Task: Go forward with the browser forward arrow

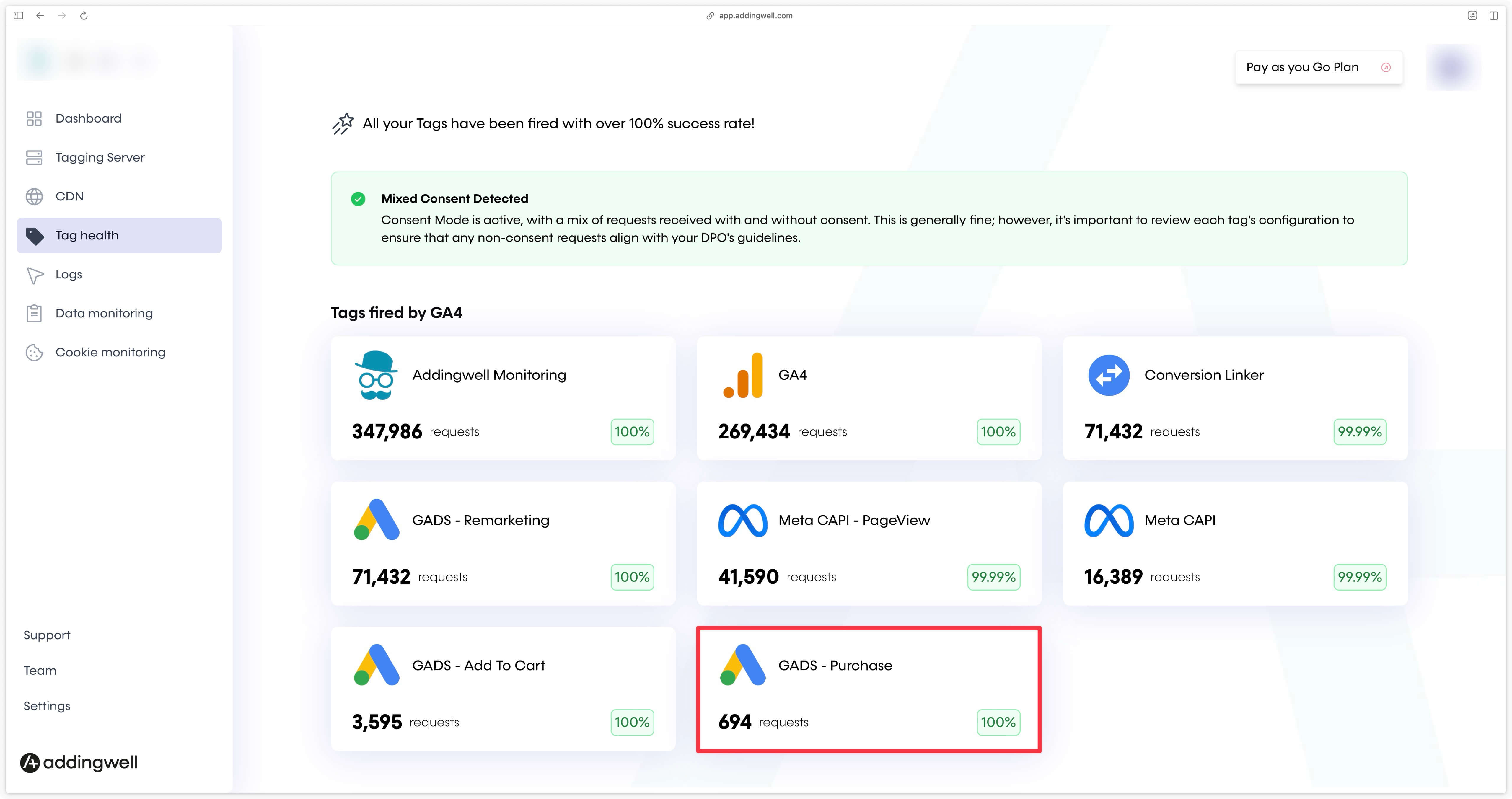Action: (62, 16)
